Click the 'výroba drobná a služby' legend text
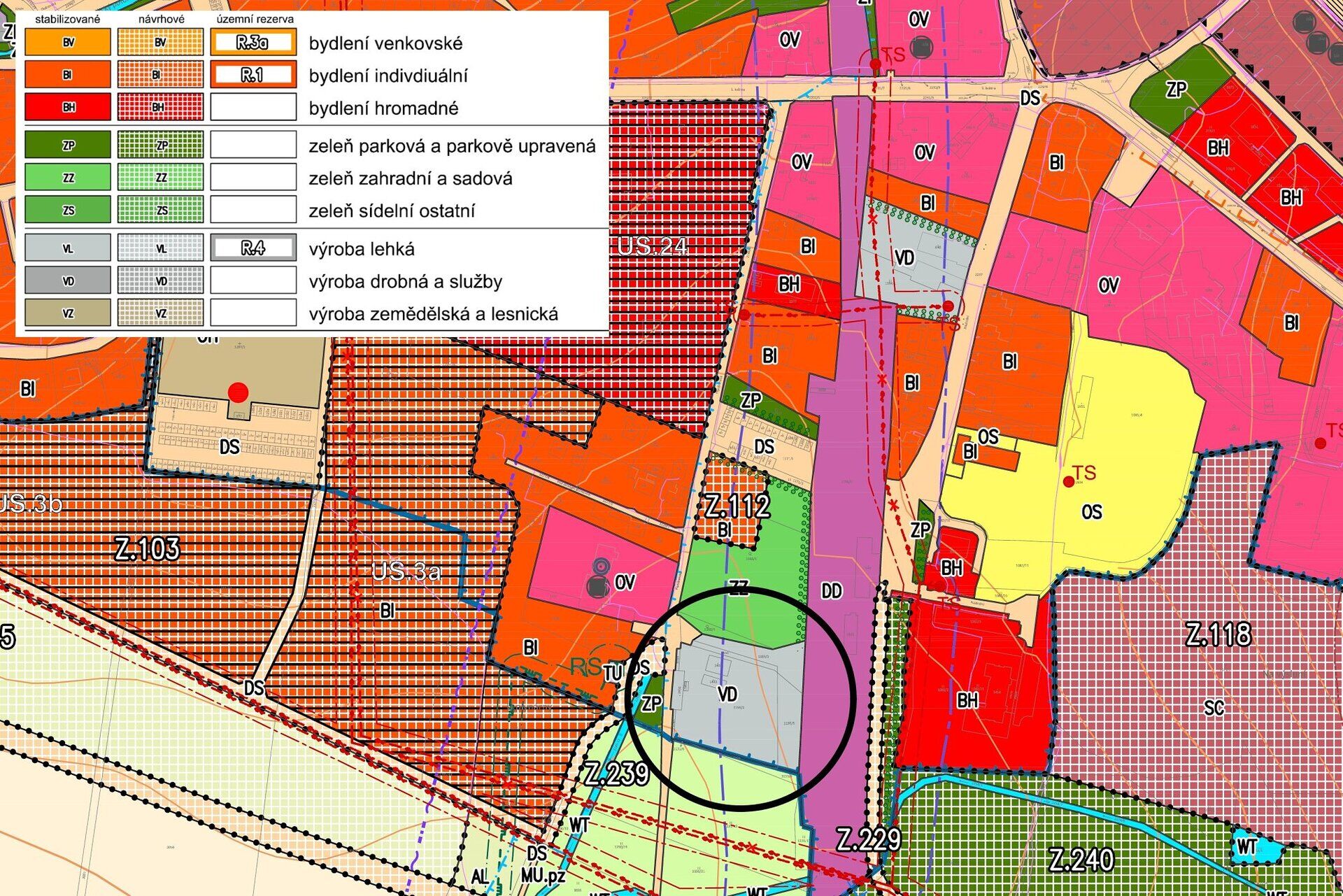Viewport: 1343px width, 896px height. (405, 281)
